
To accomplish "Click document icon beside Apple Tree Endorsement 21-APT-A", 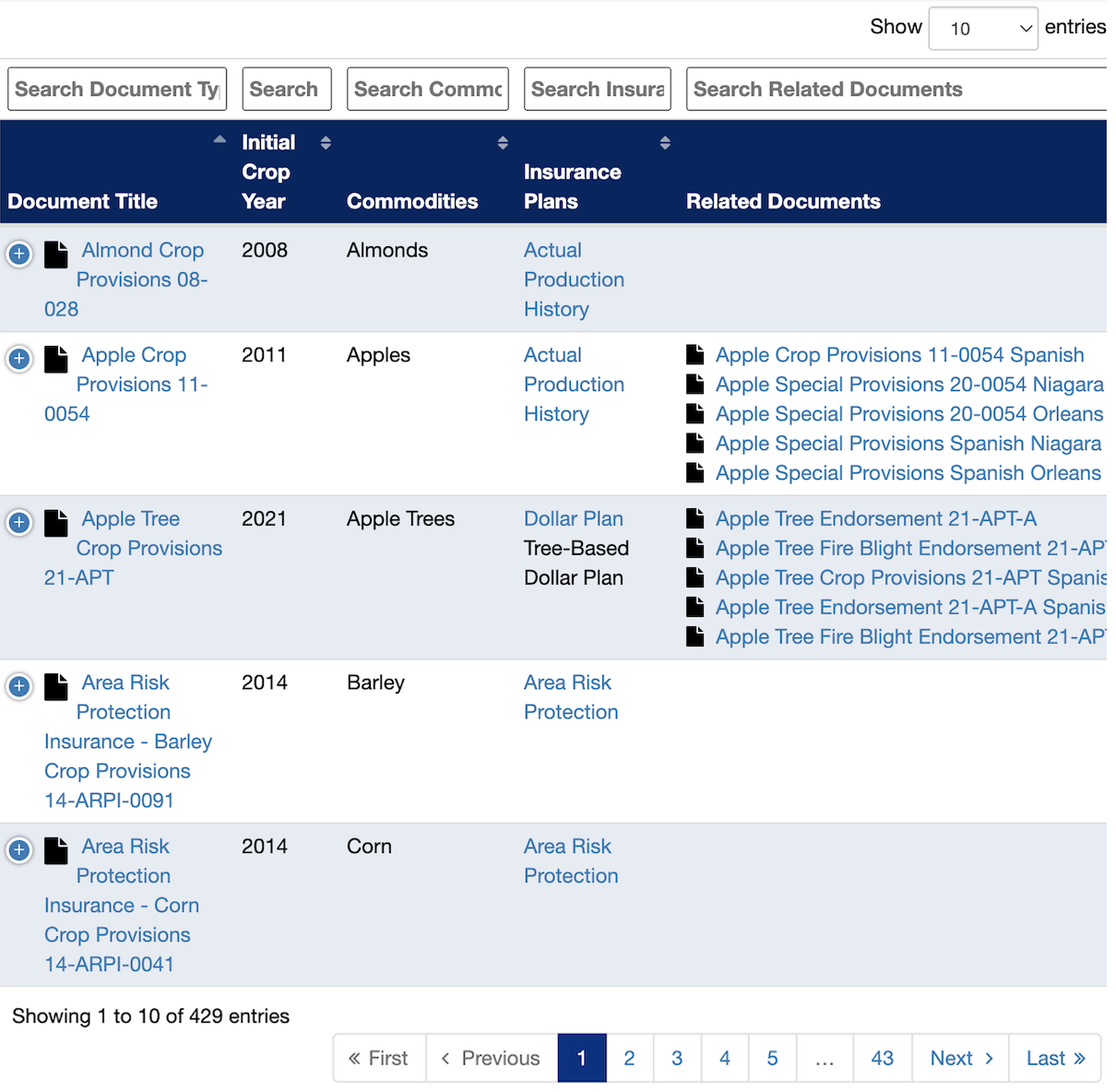I will [x=695, y=518].
